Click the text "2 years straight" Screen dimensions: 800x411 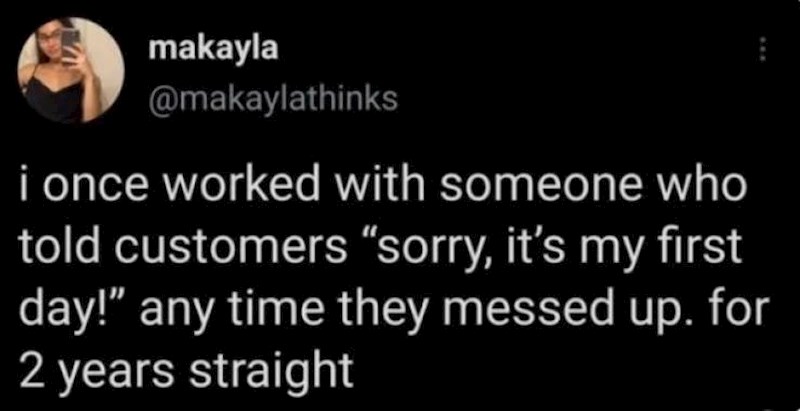[188, 371]
